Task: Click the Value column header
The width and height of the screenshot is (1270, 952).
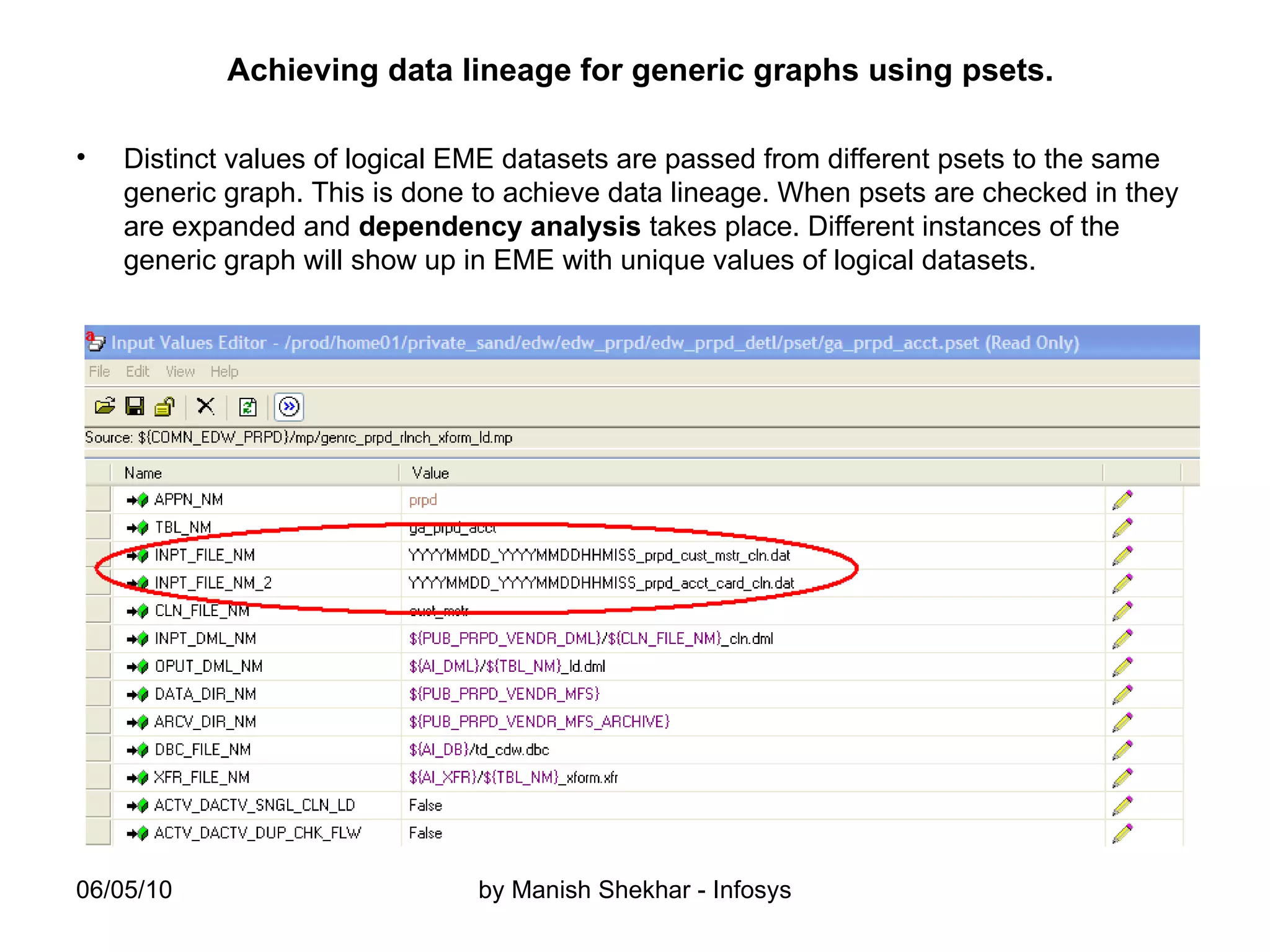Action: (430, 474)
